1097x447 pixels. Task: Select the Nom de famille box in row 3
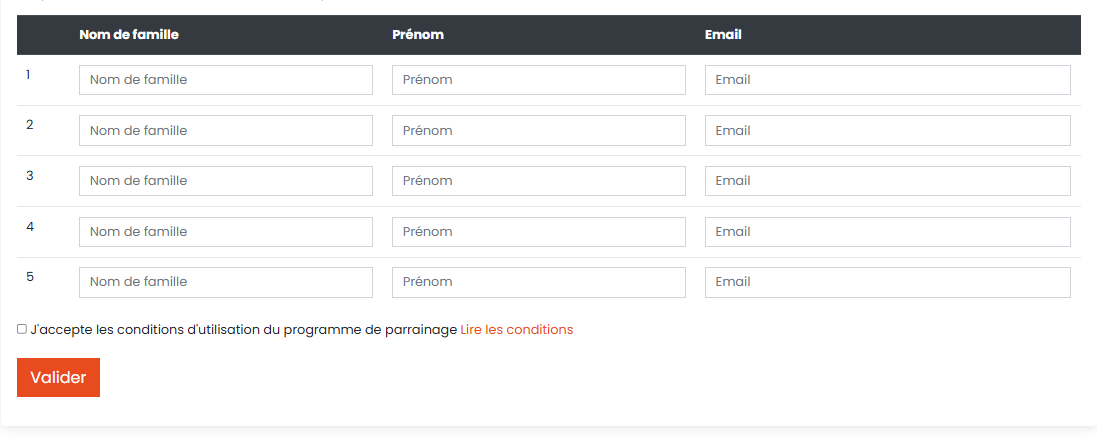click(225, 181)
